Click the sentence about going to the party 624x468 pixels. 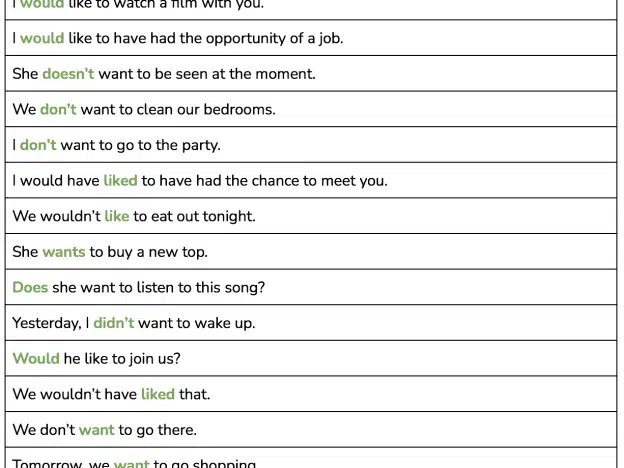point(116,145)
